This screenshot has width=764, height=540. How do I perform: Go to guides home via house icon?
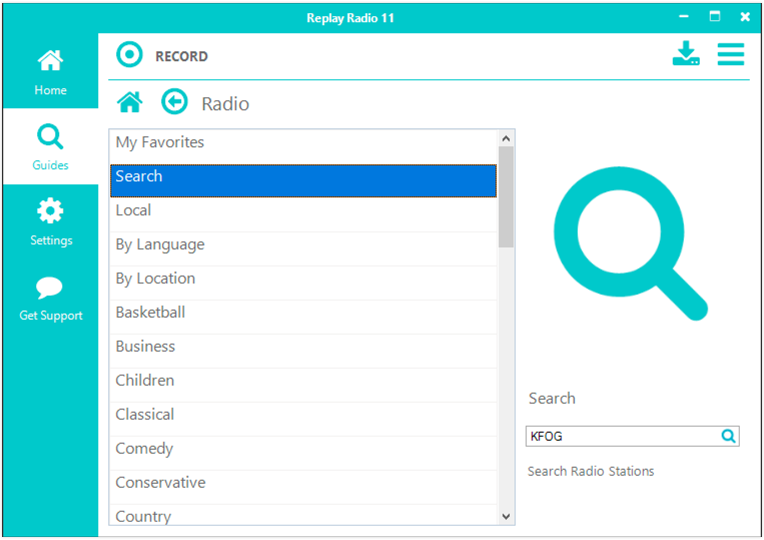click(x=130, y=102)
